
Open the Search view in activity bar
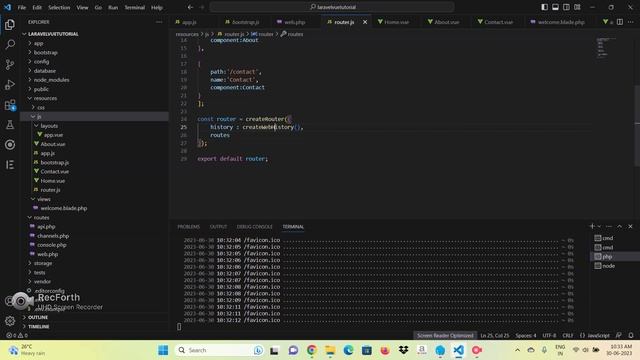coord(10,44)
